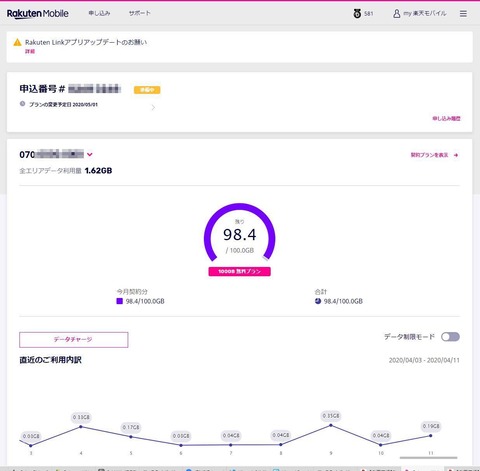
Task: Click the clock icon beside plan change date
Action: point(22,104)
